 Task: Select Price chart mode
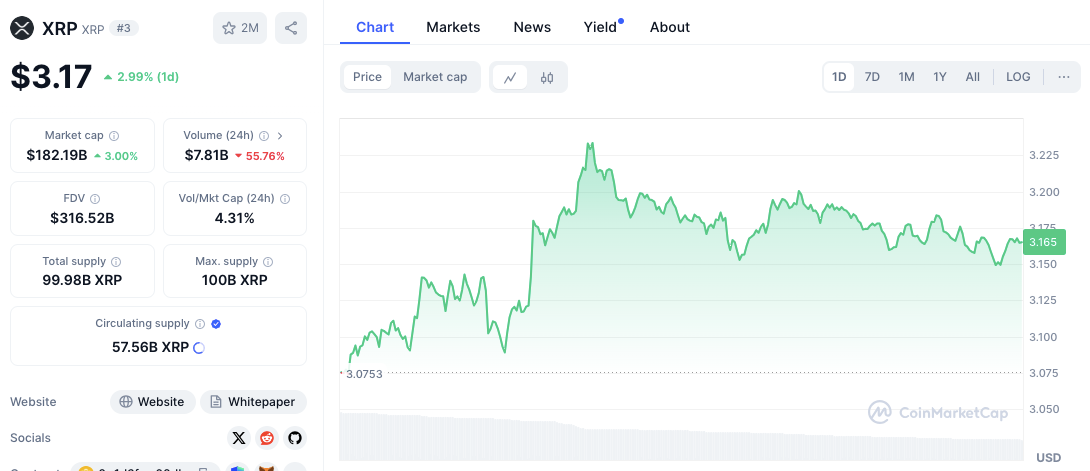[x=367, y=77]
